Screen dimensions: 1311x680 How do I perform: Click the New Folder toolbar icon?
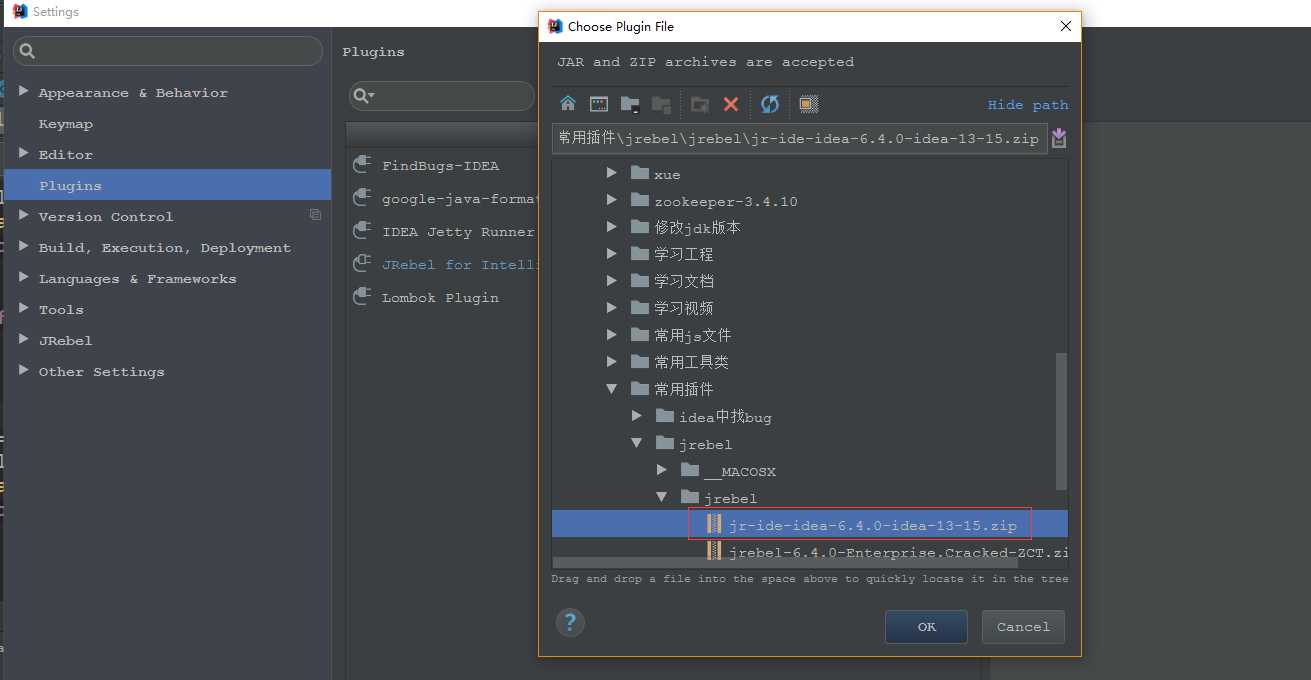pos(700,104)
